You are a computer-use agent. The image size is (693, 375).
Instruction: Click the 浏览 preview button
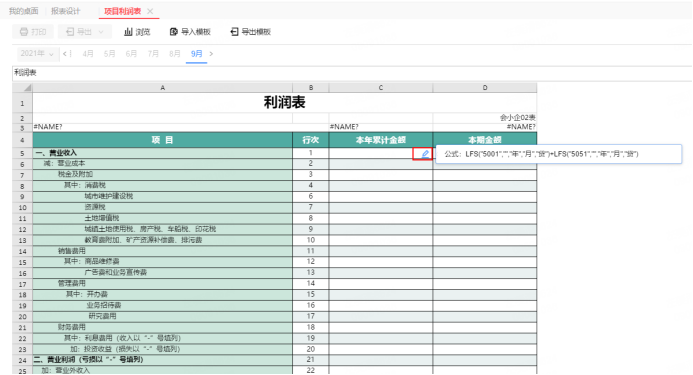coord(137,32)
